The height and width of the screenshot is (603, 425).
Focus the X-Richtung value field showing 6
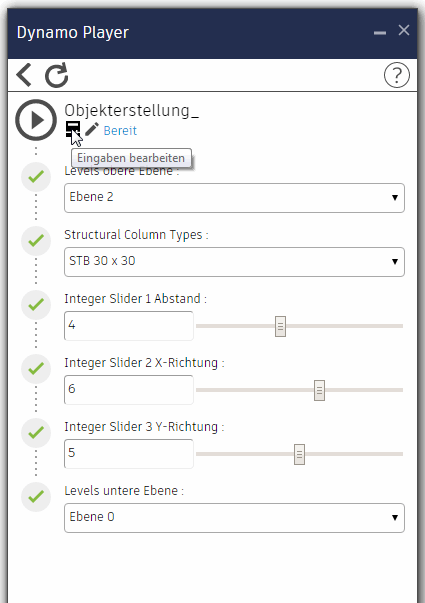(x=128, y=390)
